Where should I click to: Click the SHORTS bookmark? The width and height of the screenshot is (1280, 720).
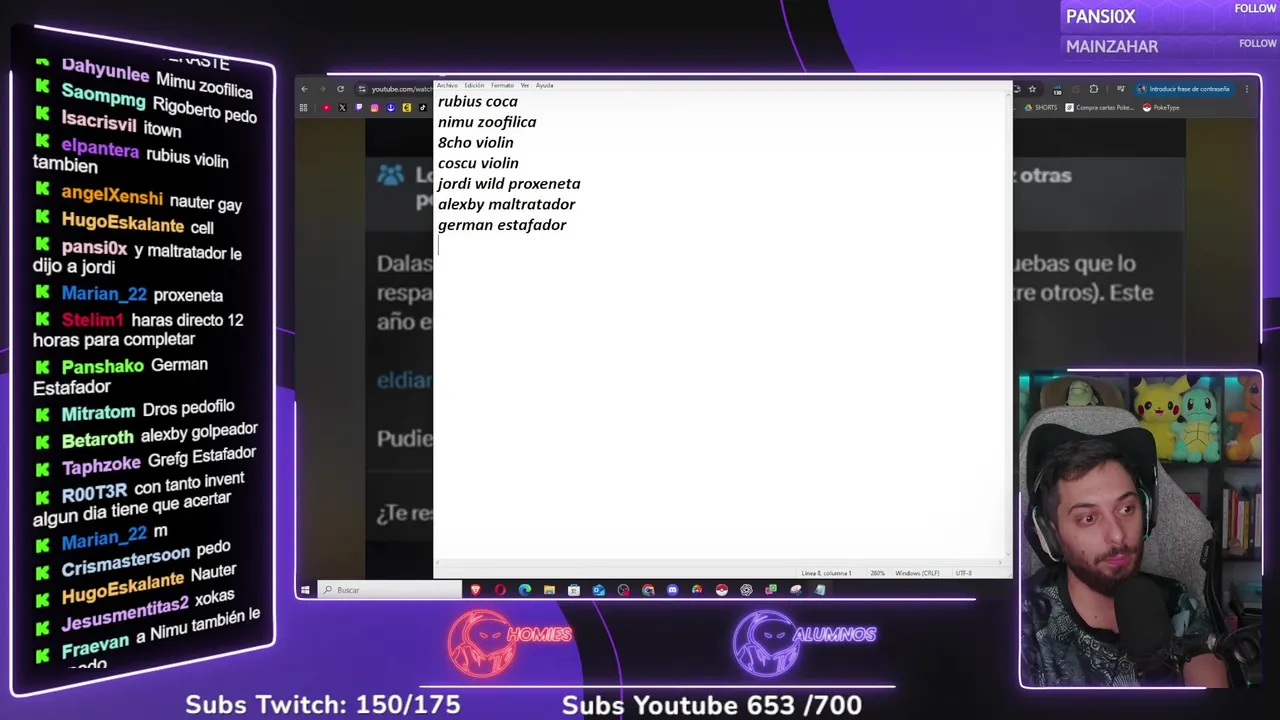[x=1040, y=107]
